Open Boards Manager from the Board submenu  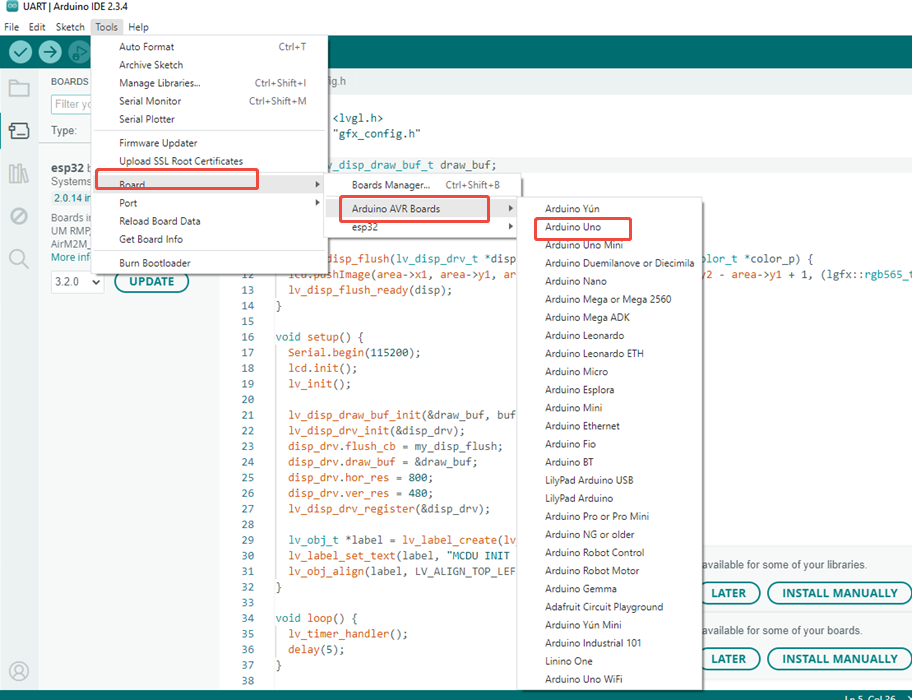tap(422, 185)
